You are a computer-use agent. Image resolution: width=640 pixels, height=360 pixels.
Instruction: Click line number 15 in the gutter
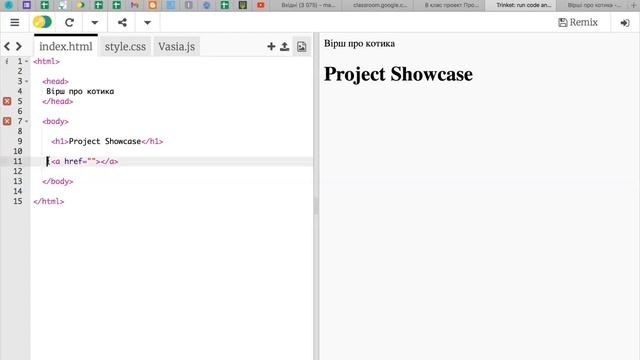point(18,201)
